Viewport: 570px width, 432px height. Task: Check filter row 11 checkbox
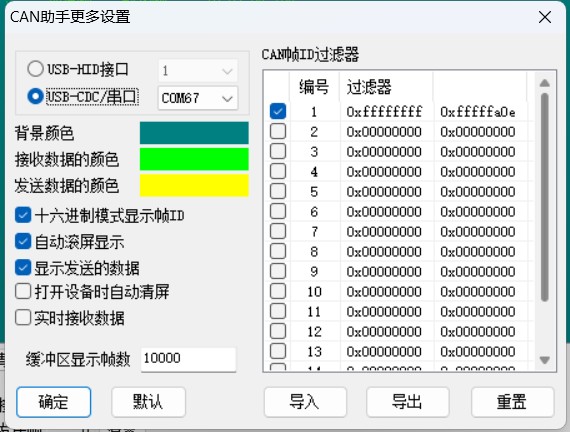[278, 311]
